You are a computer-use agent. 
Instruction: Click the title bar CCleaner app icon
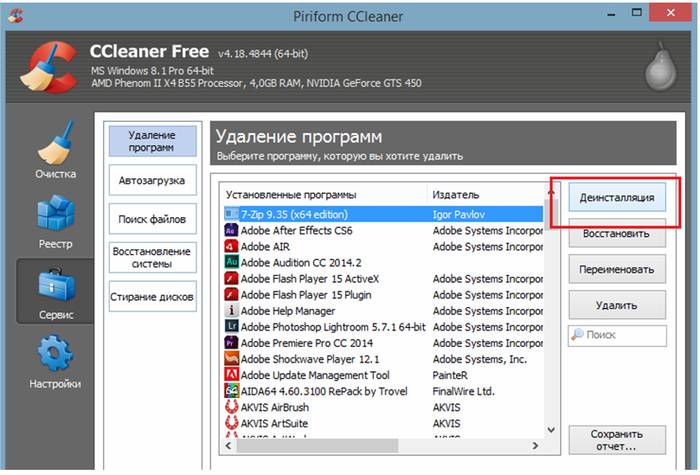coord(16,16)
